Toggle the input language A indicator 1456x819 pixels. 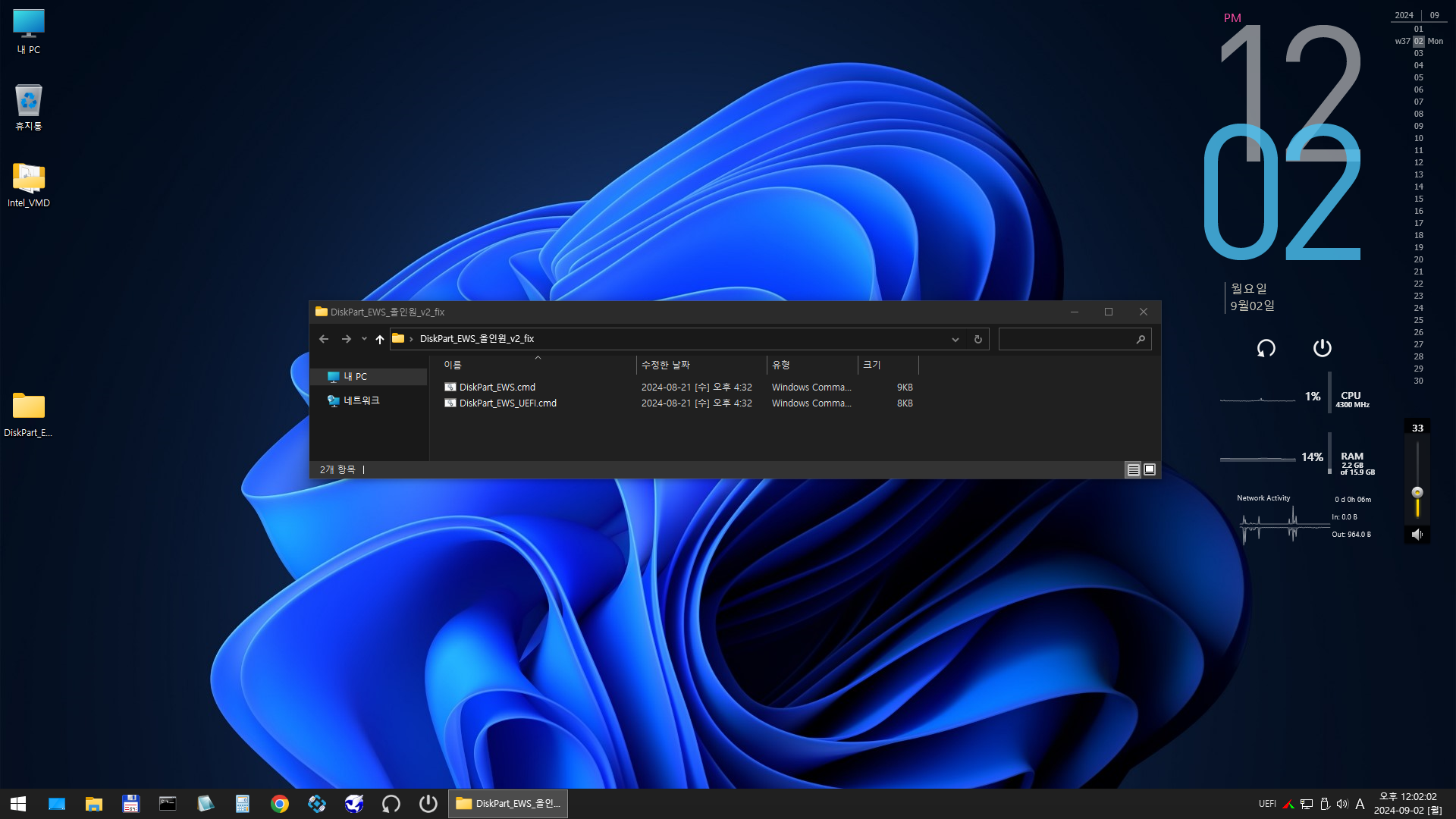pos(1360,804)
